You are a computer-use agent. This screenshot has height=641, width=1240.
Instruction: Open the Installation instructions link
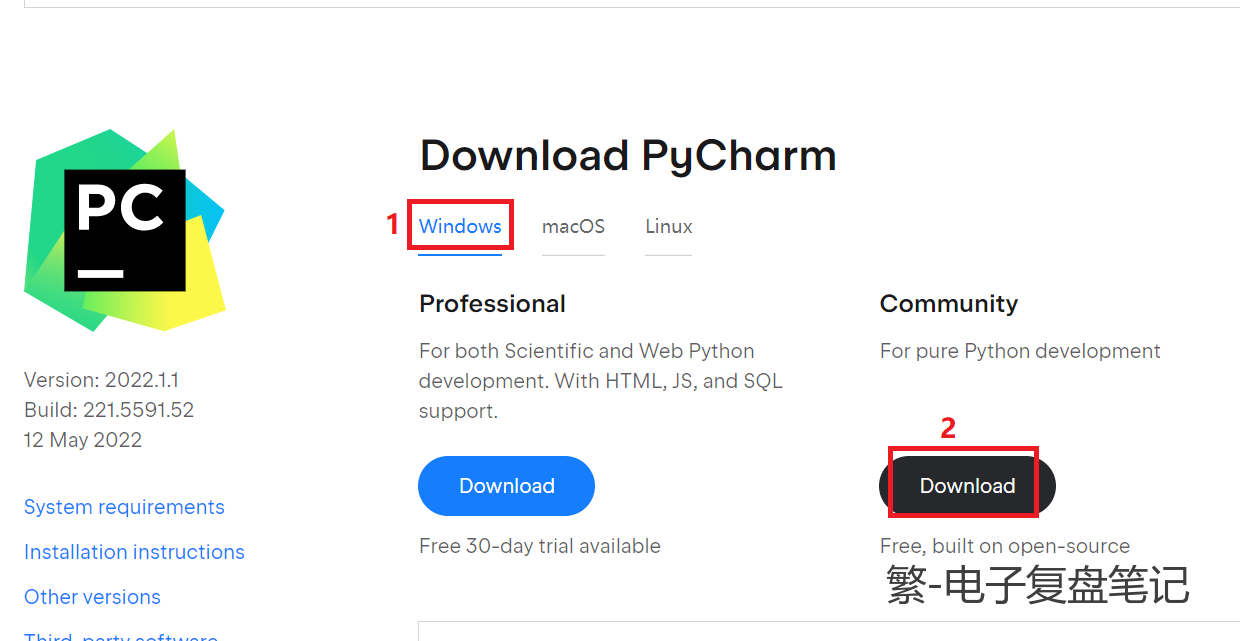tap(134, 552)
